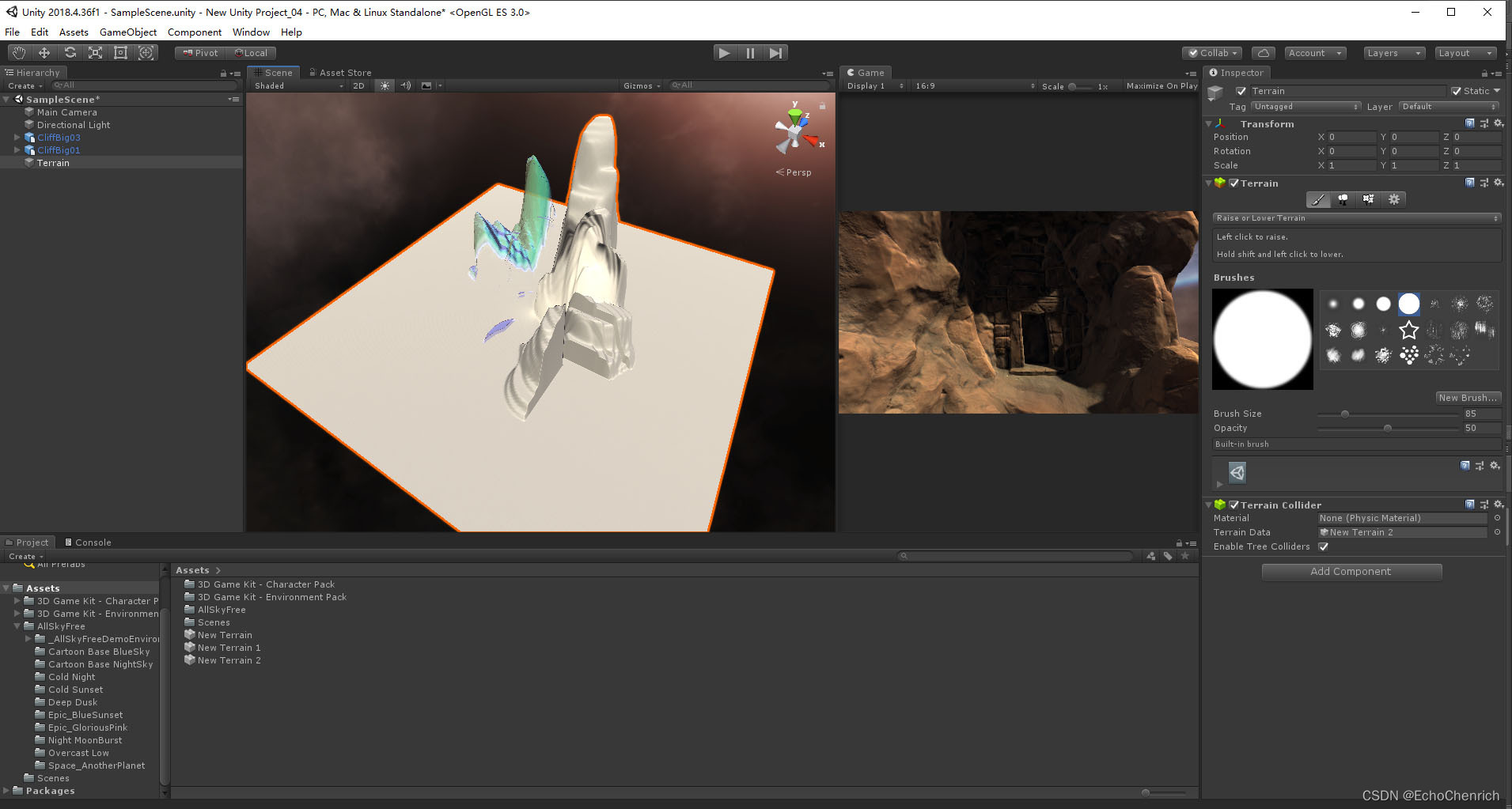
Task: Select the Scale tool
Action: point(95,53)
